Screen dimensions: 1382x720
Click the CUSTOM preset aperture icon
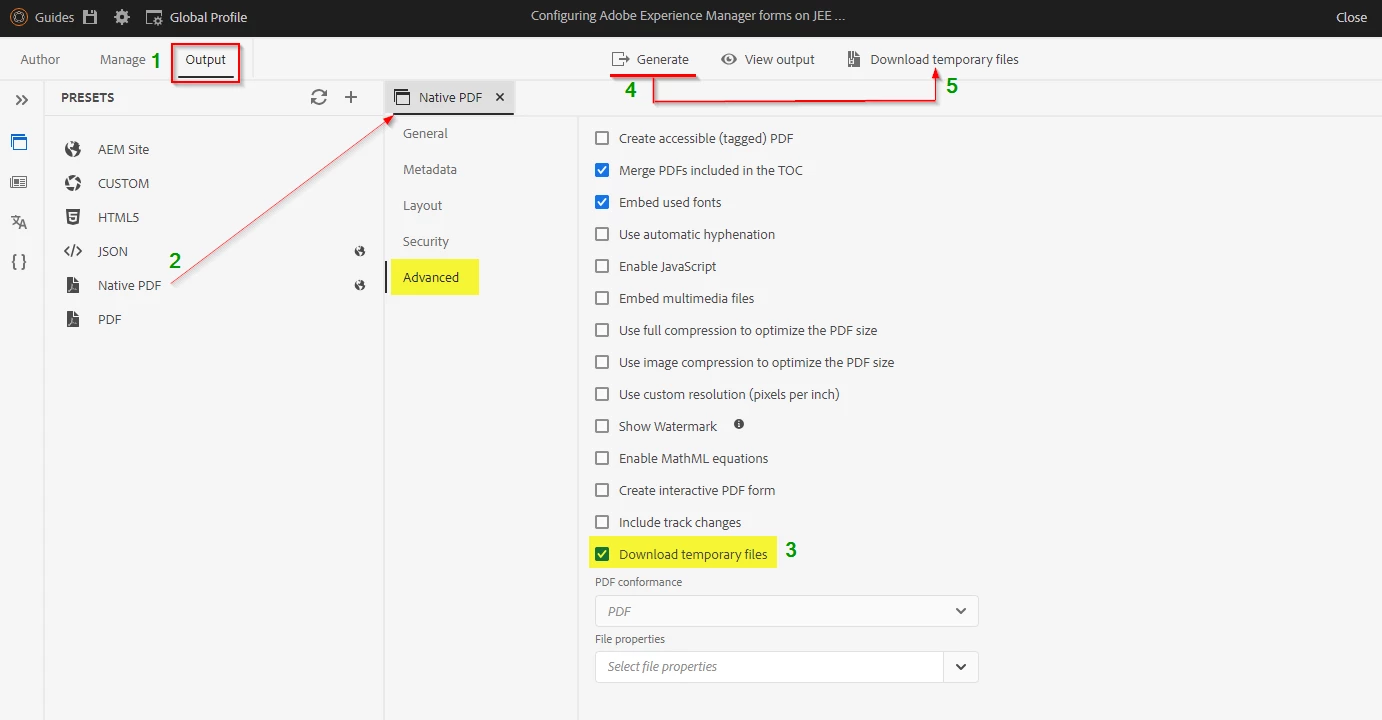coord(72,183)
